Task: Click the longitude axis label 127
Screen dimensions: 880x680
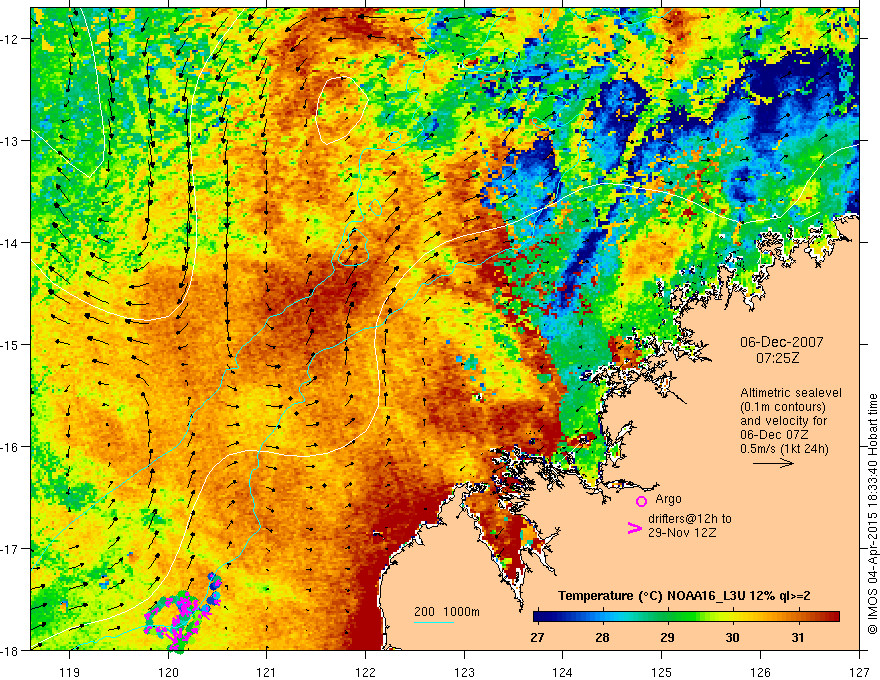Action: pyautogui.click(x=858, y=672)
